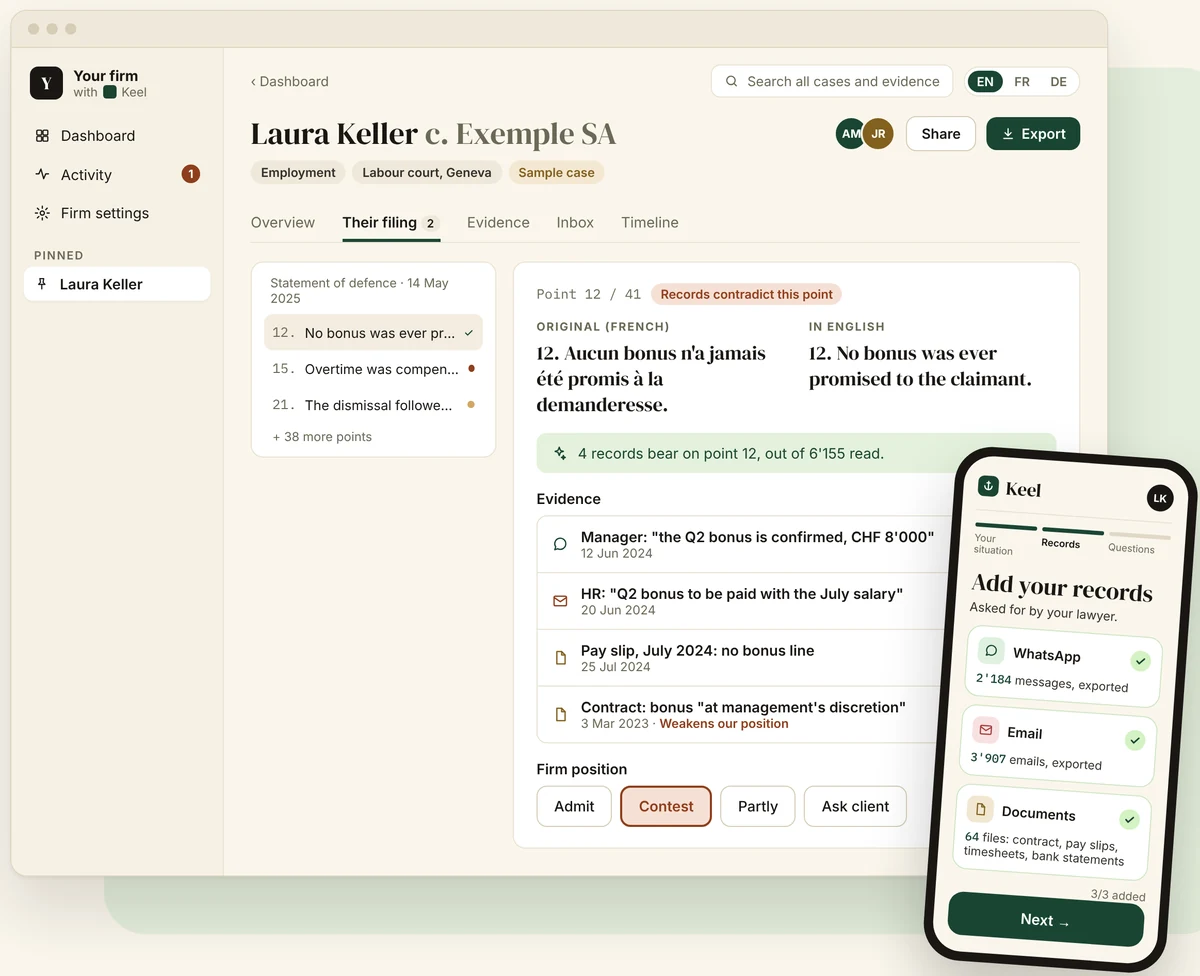Click the envelope icon on HR evidence row
The height and width of the screenshot is (976, 1200).
click(560, 601)
